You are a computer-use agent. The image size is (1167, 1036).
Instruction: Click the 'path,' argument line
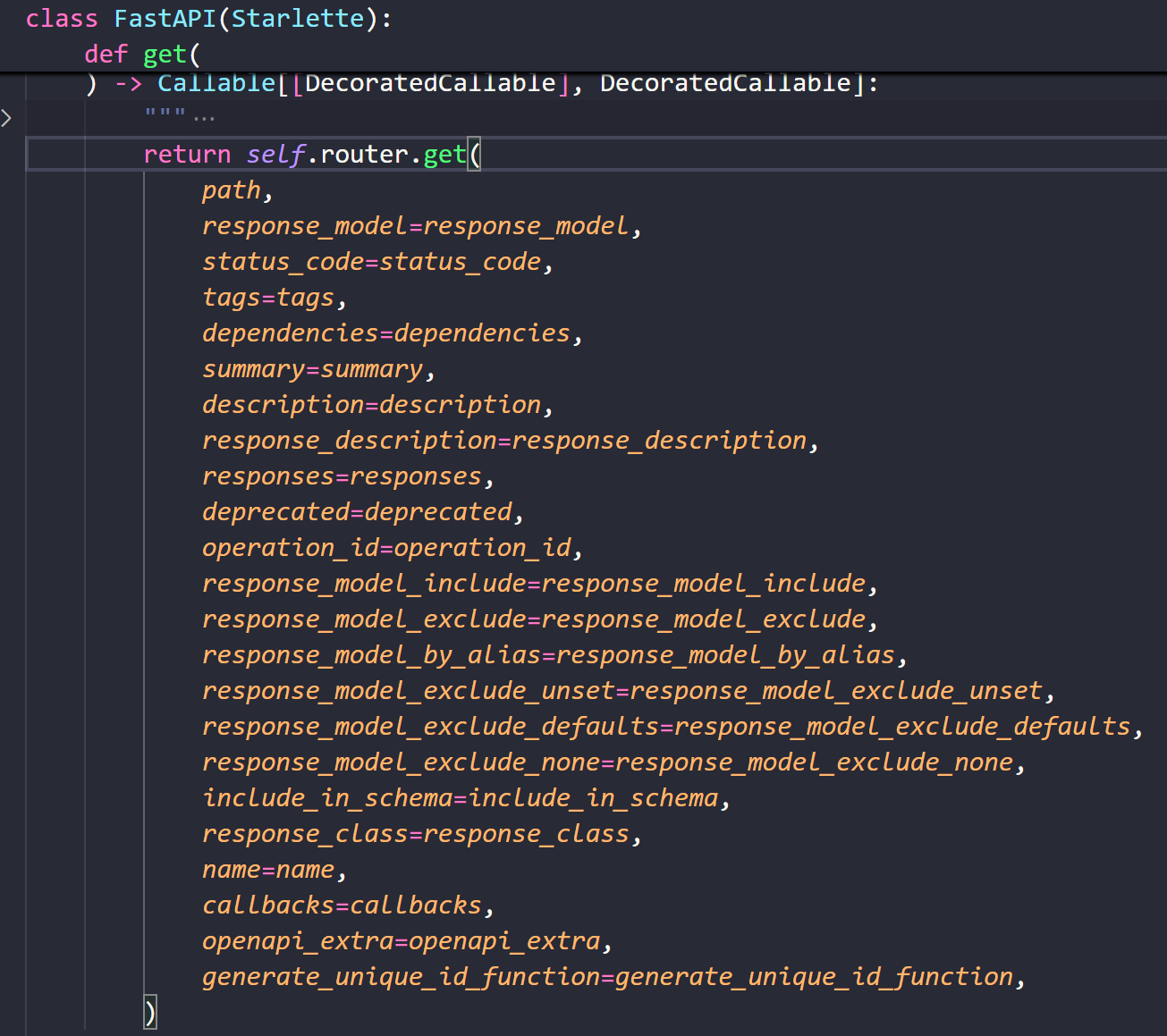click(237, 190)
